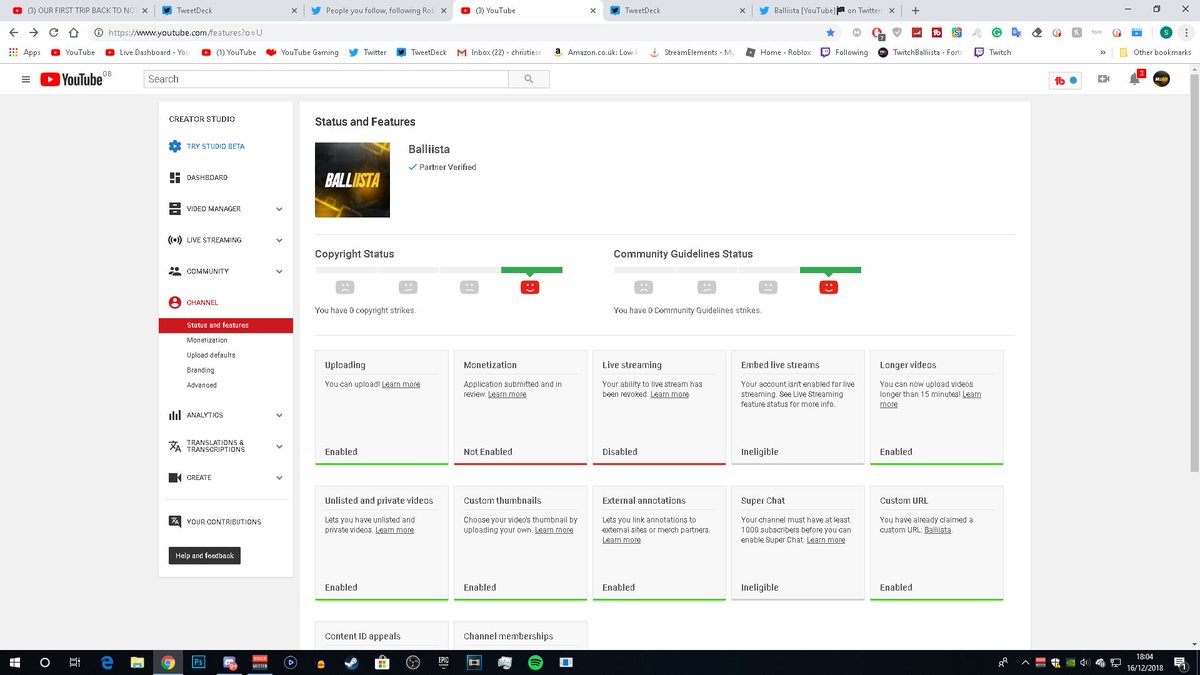
Task: Open a new Chrome tab
Action: click(915, 10)
